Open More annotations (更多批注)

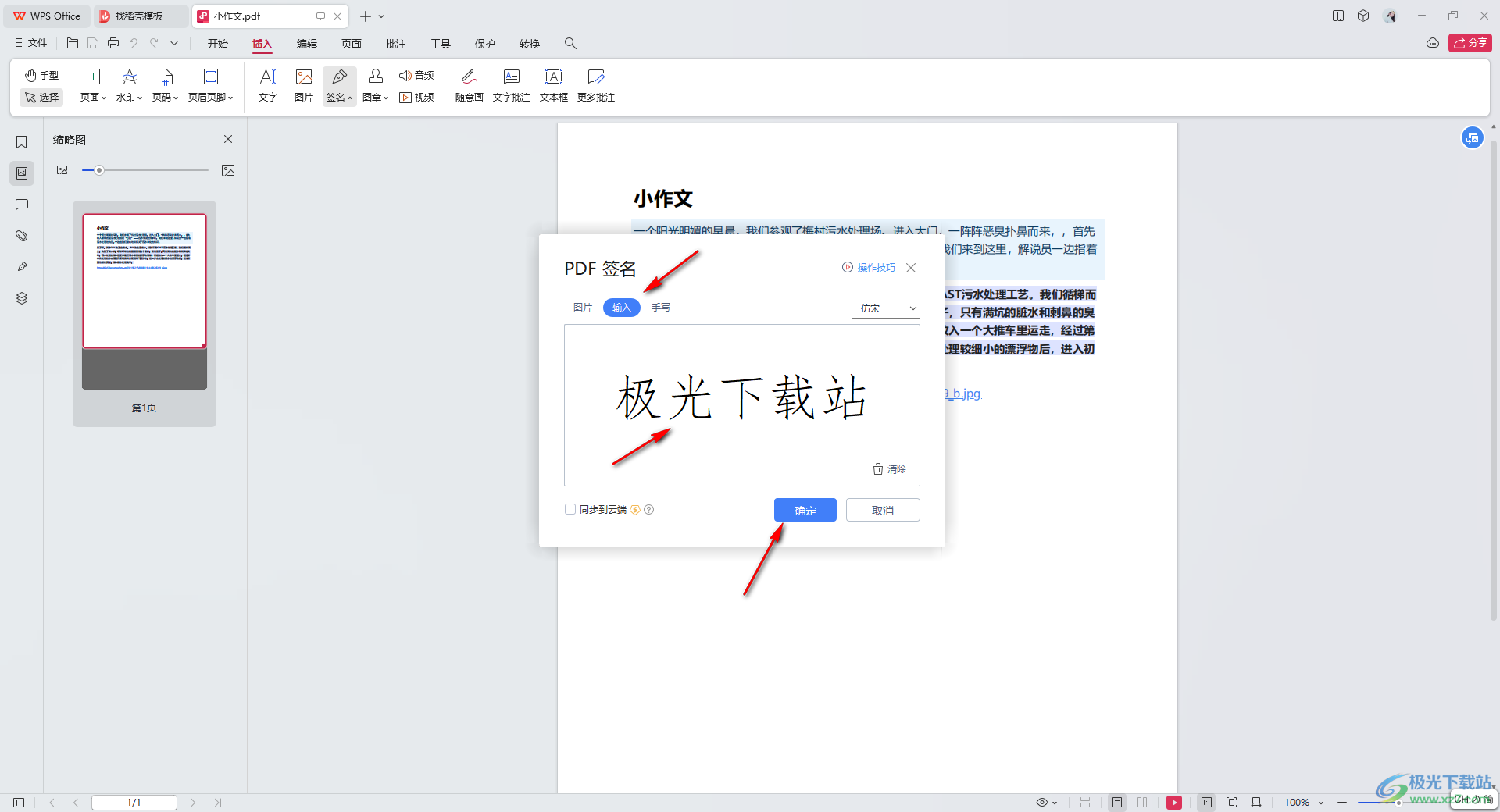pyautogui.click(x=596, y=86)
